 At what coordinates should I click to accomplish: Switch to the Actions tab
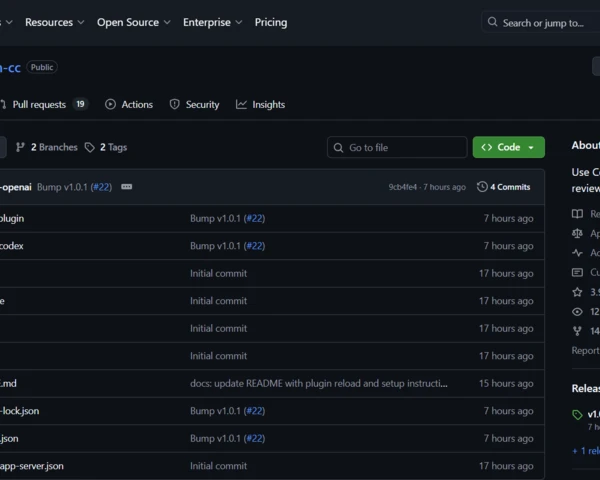[129, 104]
